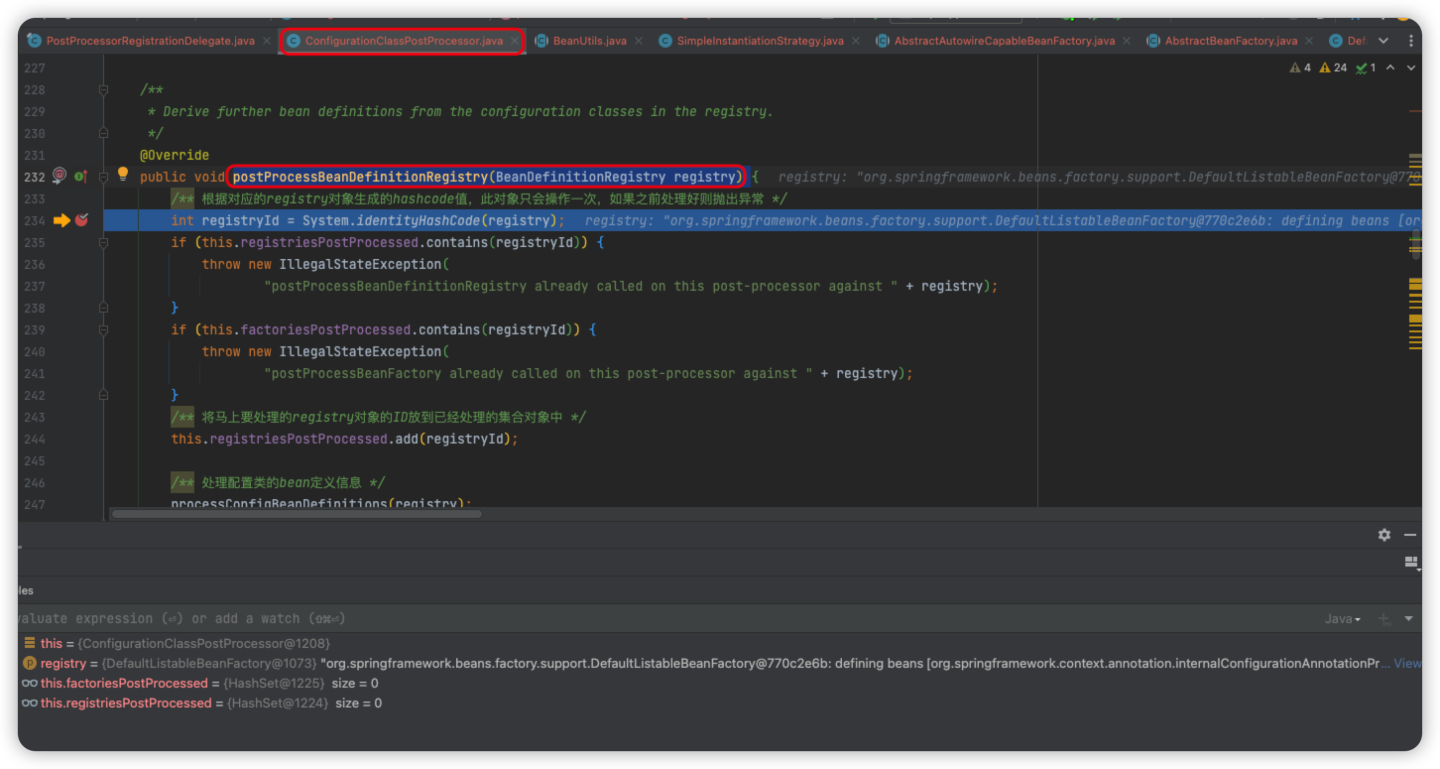Select the 'this' variable row
Screen dimensions: 1440x769
point(720,644)
